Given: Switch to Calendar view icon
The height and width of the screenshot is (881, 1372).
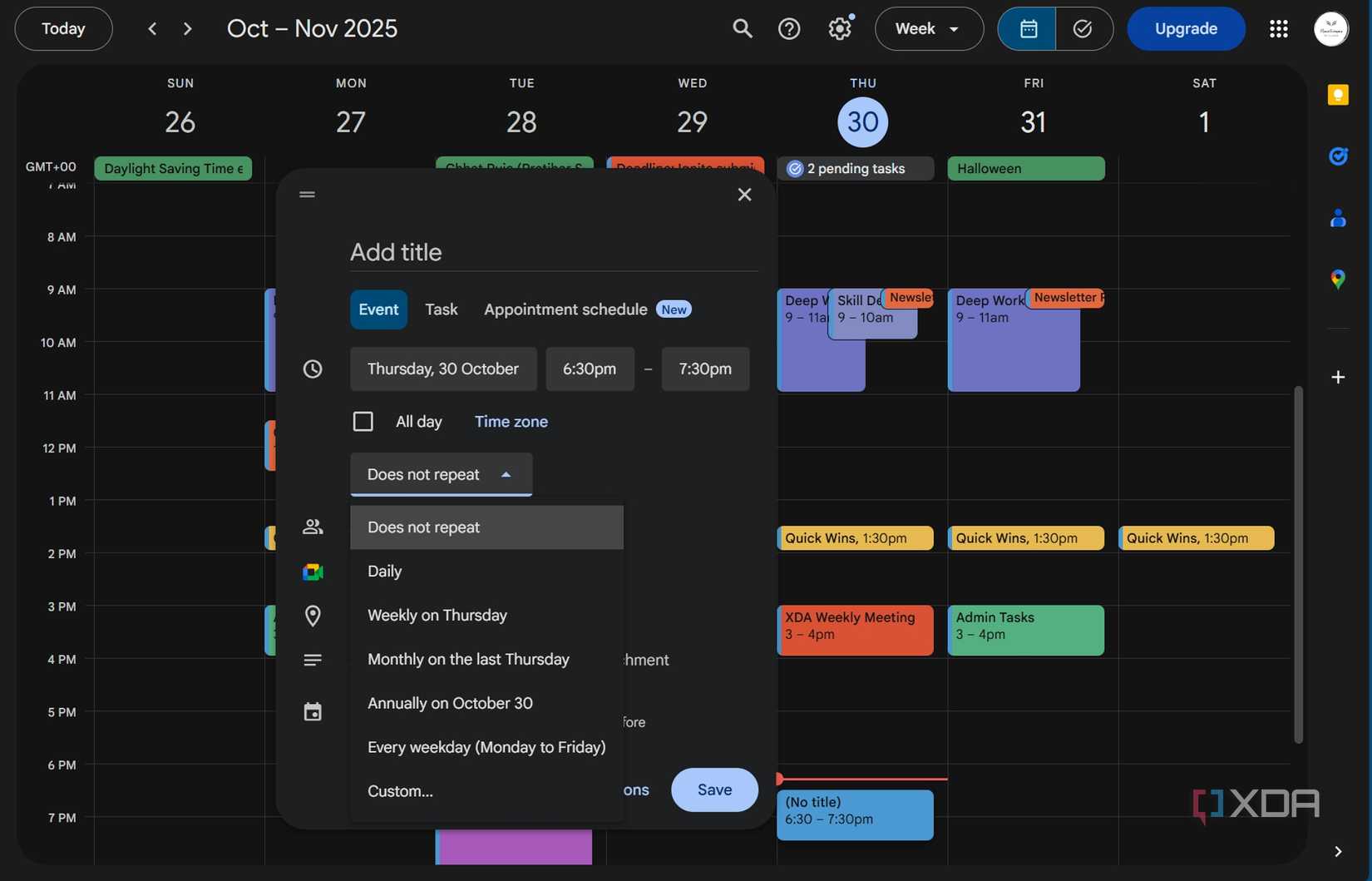Looking at the screenshot, I should 1028,29.
